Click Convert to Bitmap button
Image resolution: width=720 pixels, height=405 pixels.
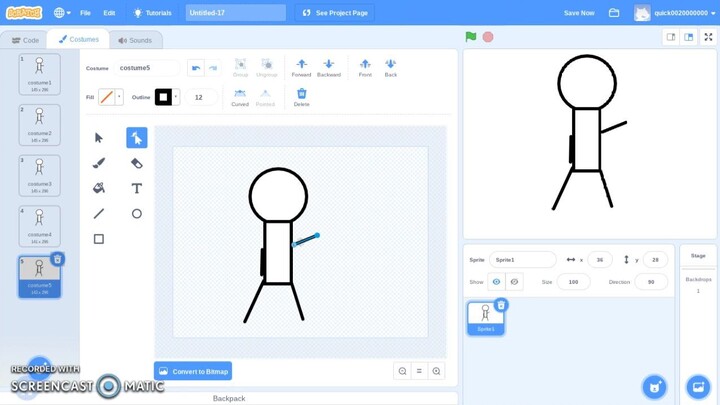tap(193, 371)
